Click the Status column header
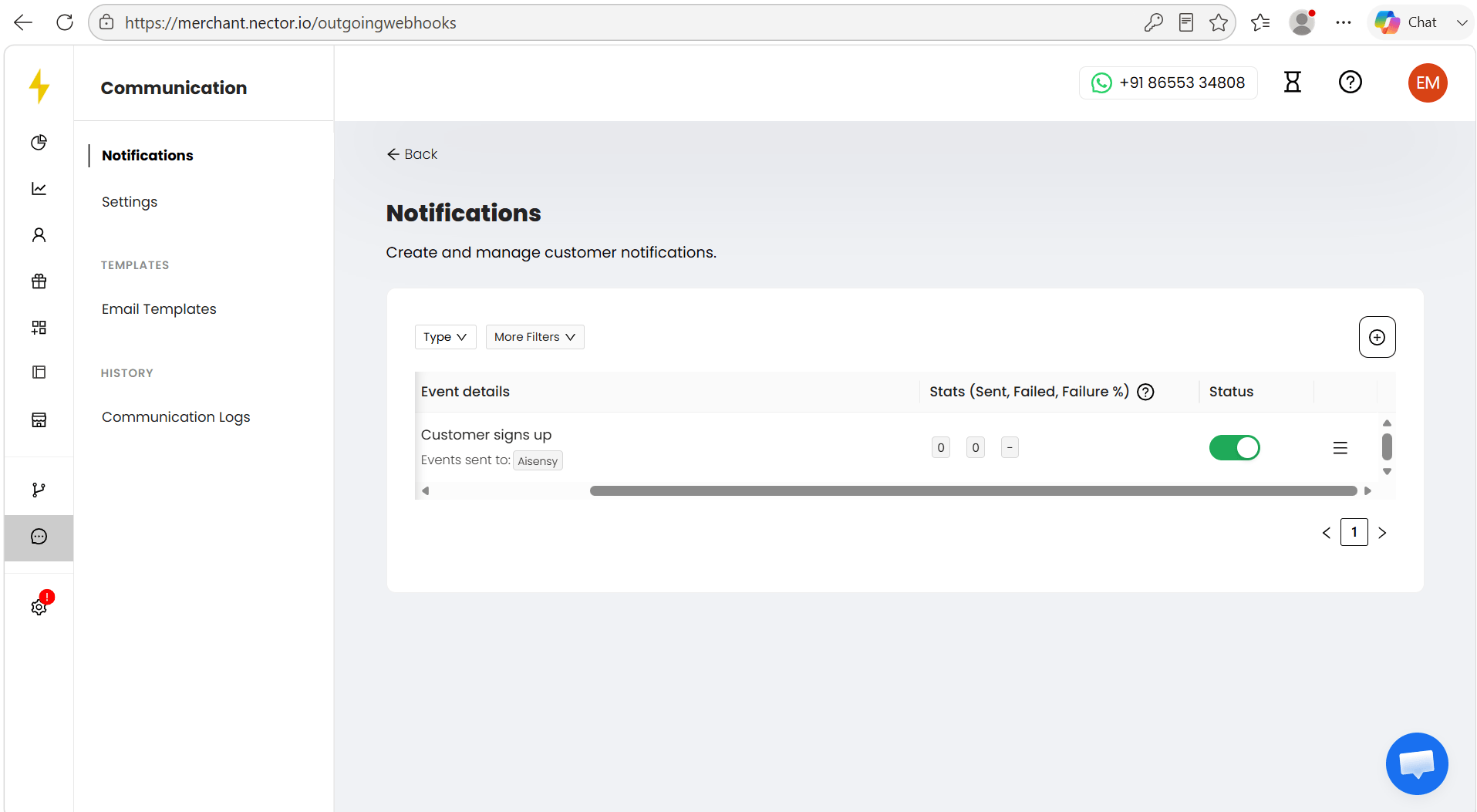 click(1231, 392)
